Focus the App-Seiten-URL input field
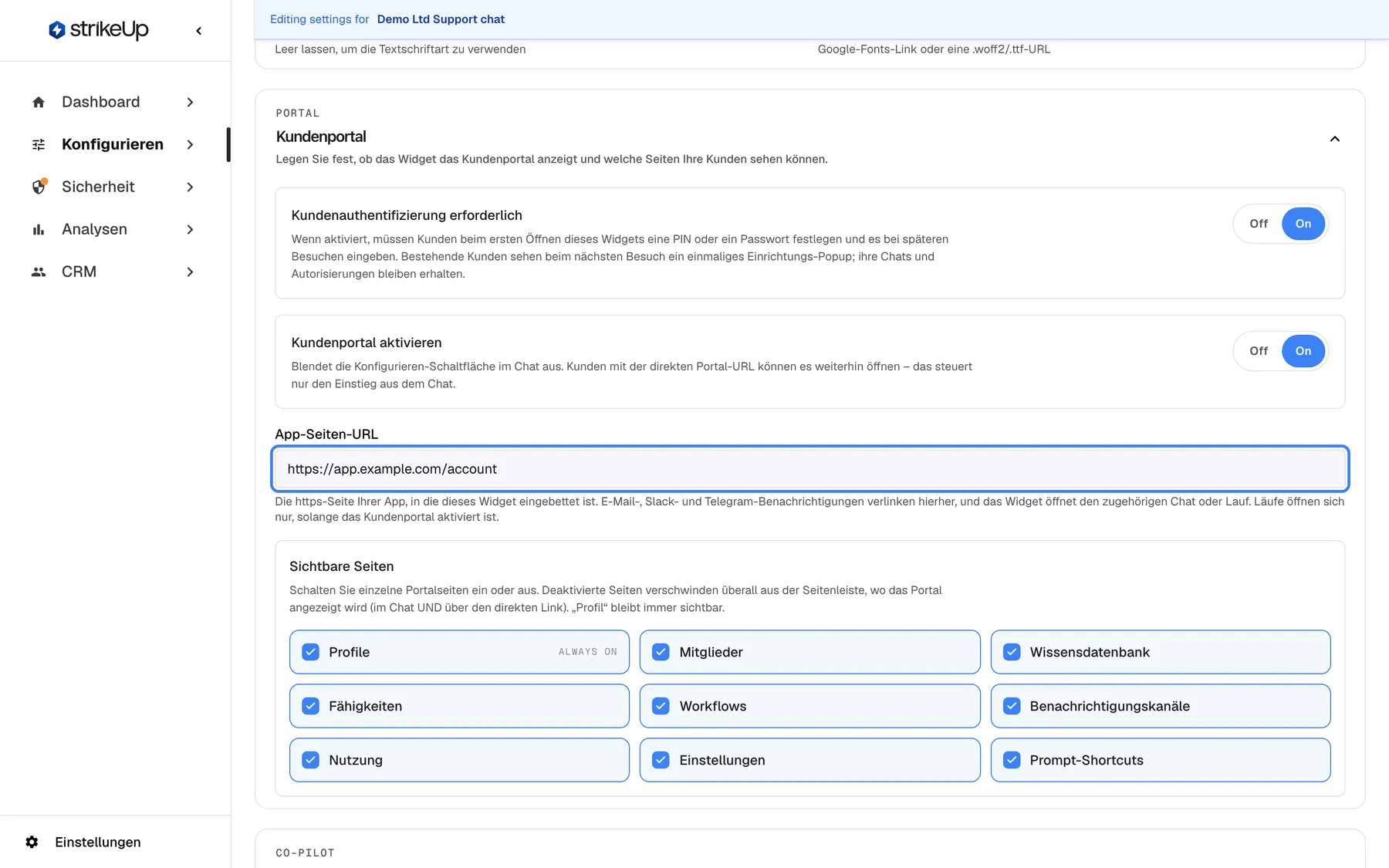 (x=809, y=469)
